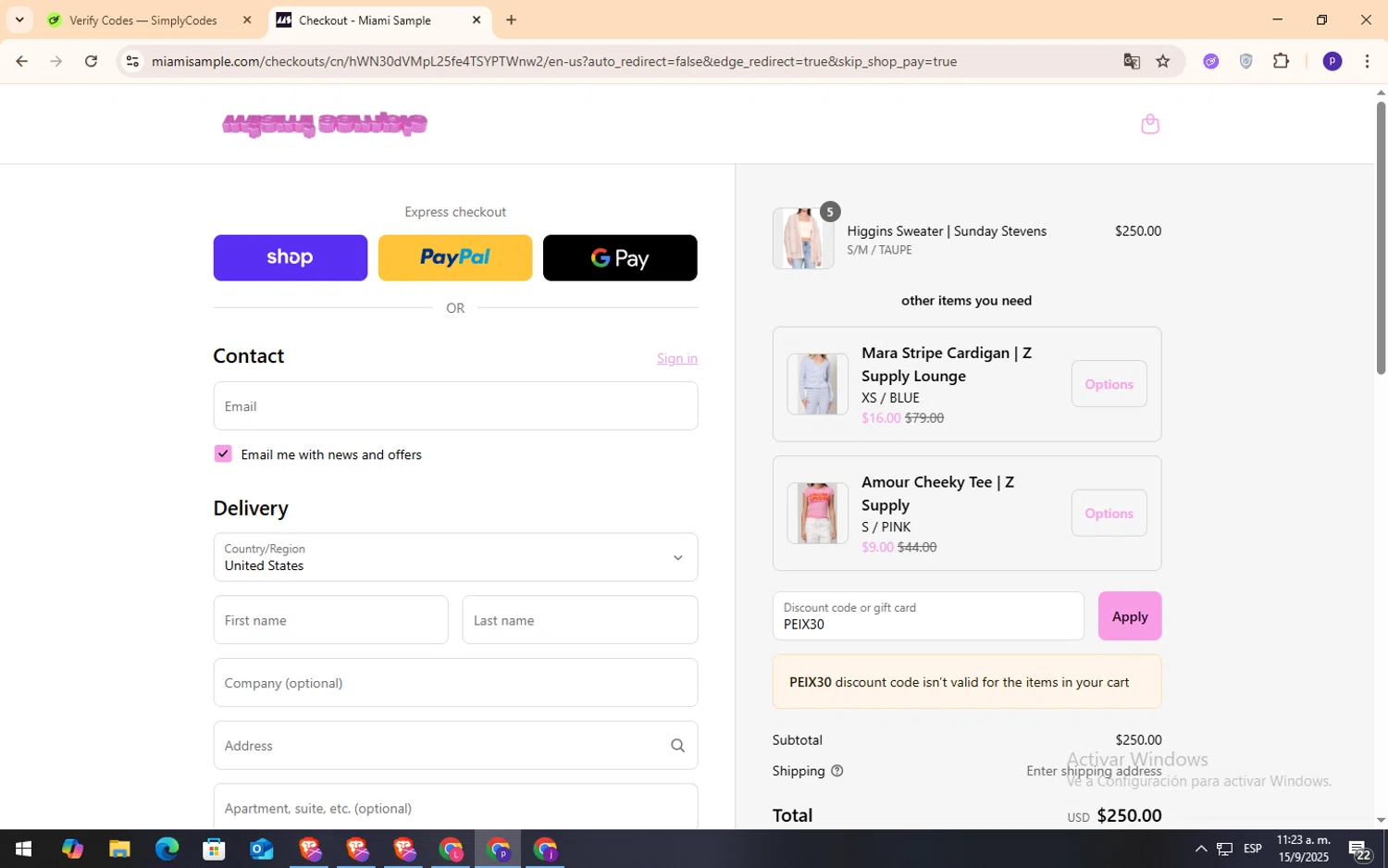1388x868 pixels.
Task: Open the tab search dropdown arrow
Action: tap(19, 19)
